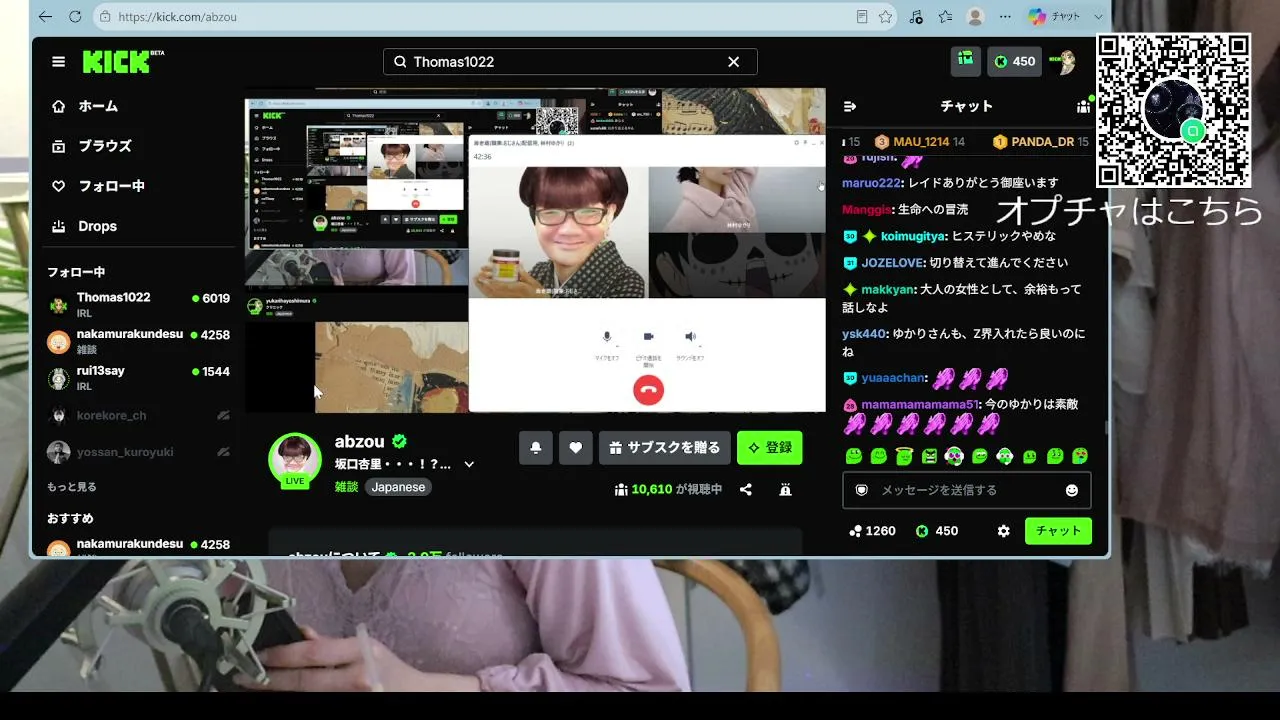1280x720 pixels.
Task: Reload the browser page
Action: pyautogui.click(x=75, y=17)
